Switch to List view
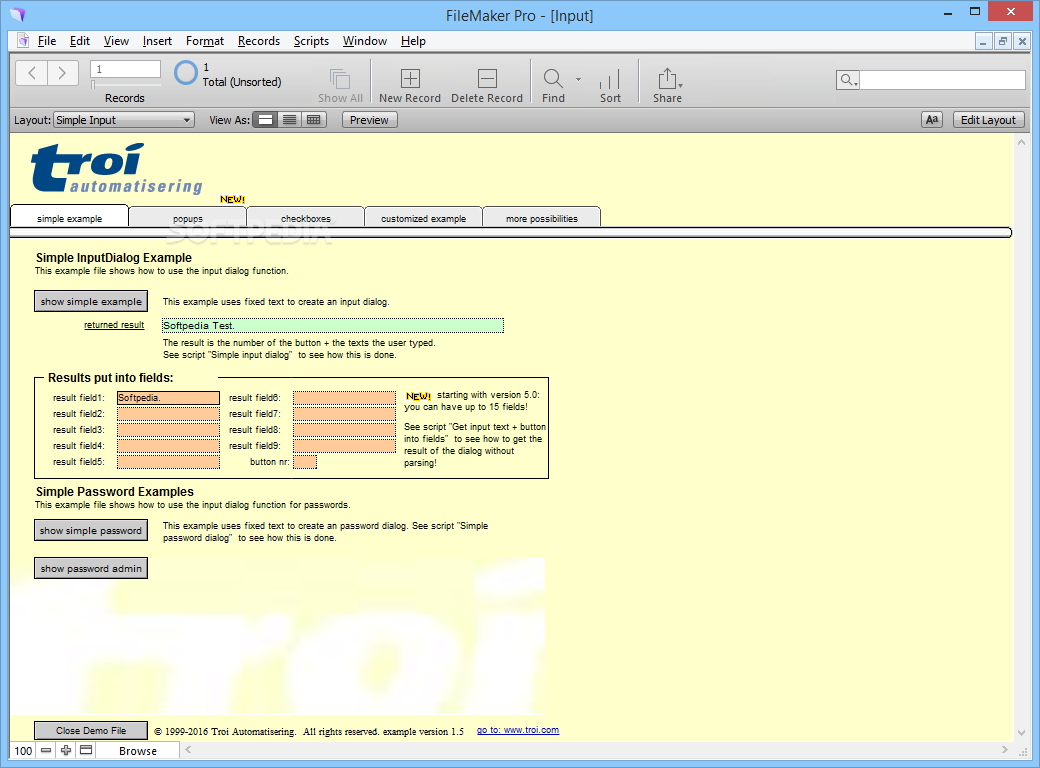Viewport: 1040px width, 768px height. coord(289,120)
